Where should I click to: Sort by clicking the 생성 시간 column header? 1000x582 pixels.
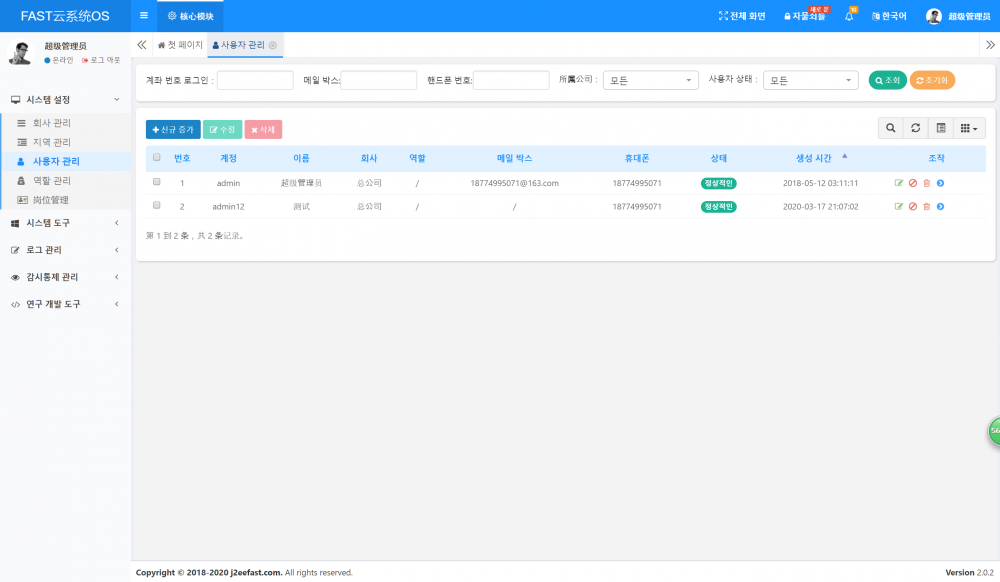point(811,158)
